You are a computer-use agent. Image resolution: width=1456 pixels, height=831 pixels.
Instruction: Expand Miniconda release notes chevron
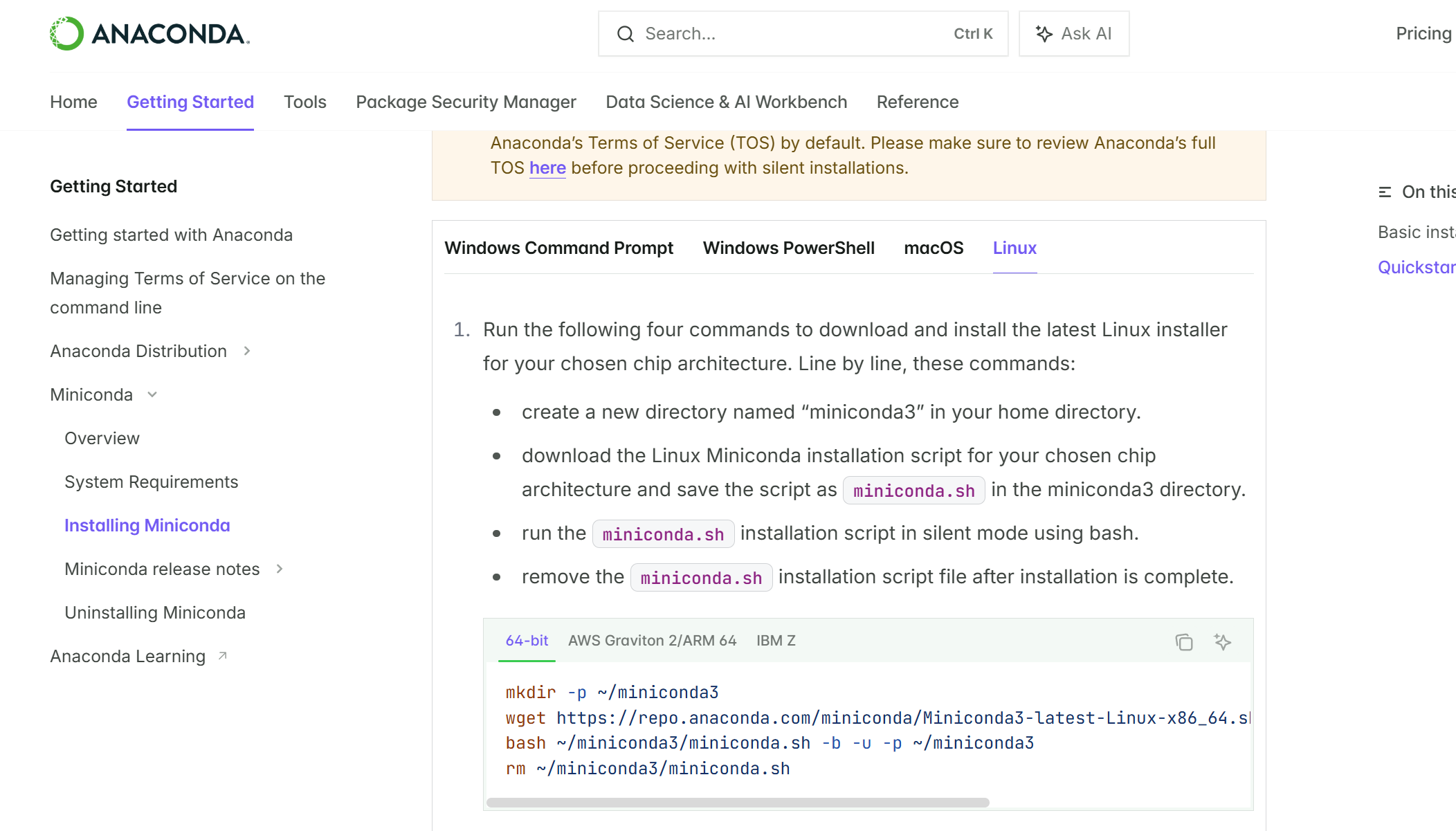tap(280, 569)
